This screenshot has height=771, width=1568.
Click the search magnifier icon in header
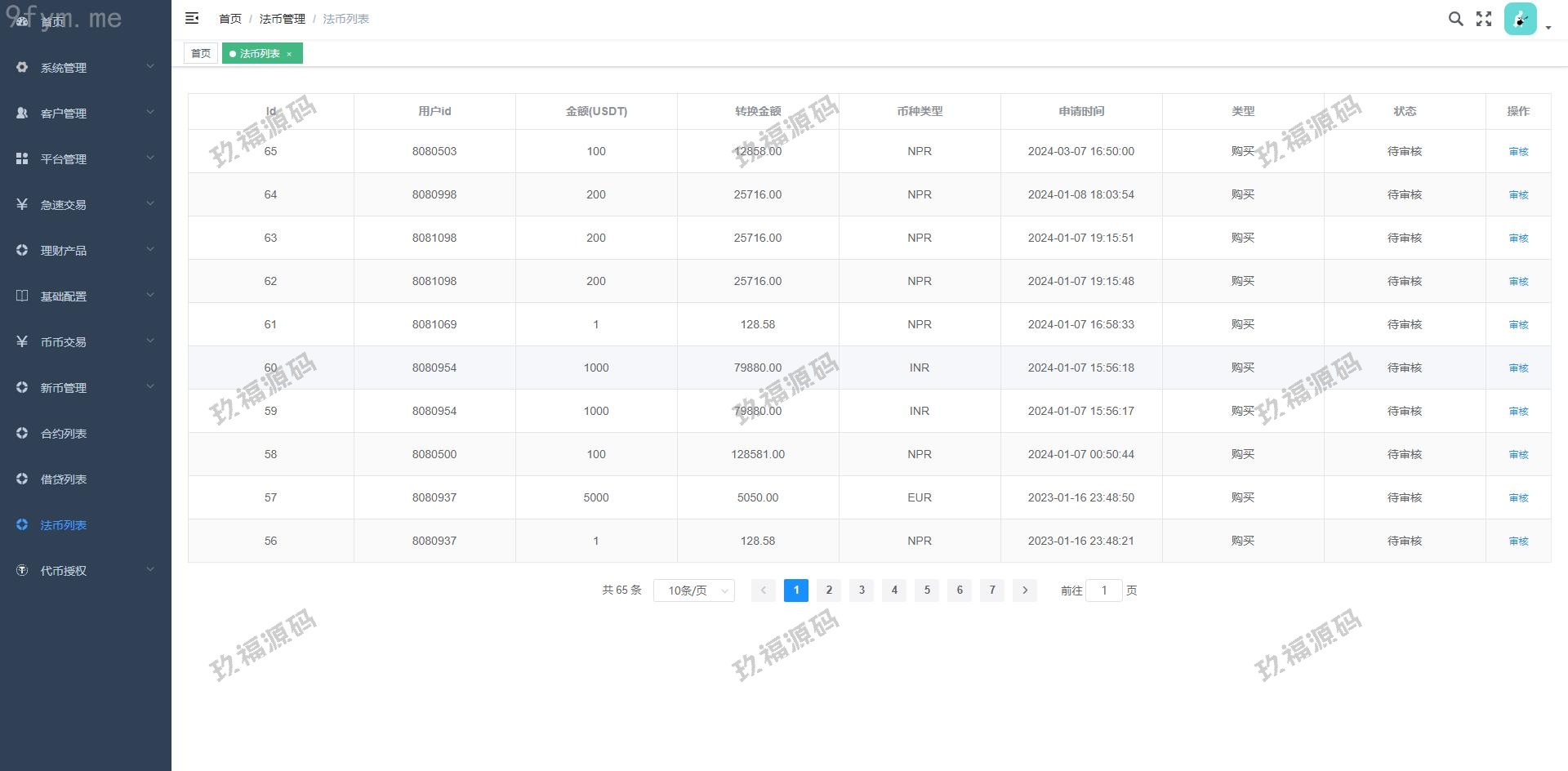(x=1455, y=19)
